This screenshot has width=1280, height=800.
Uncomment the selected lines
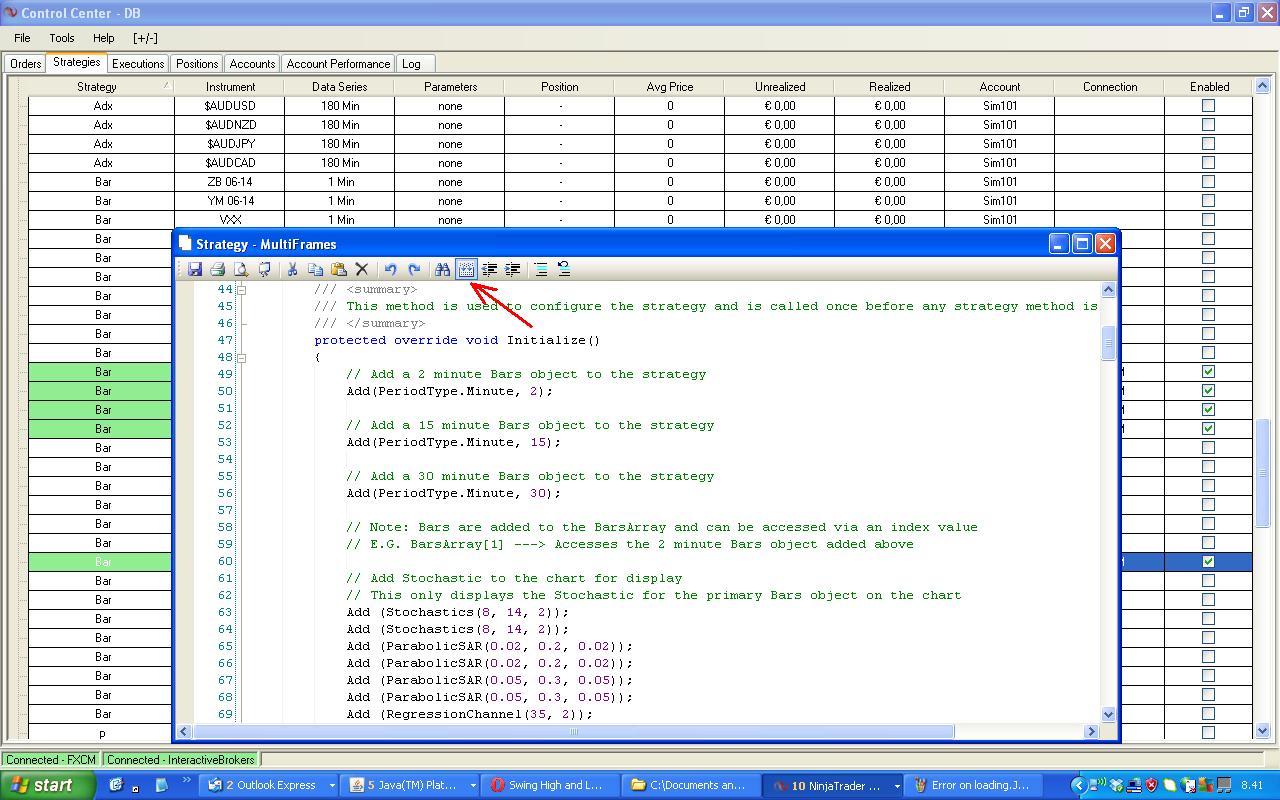564,269
